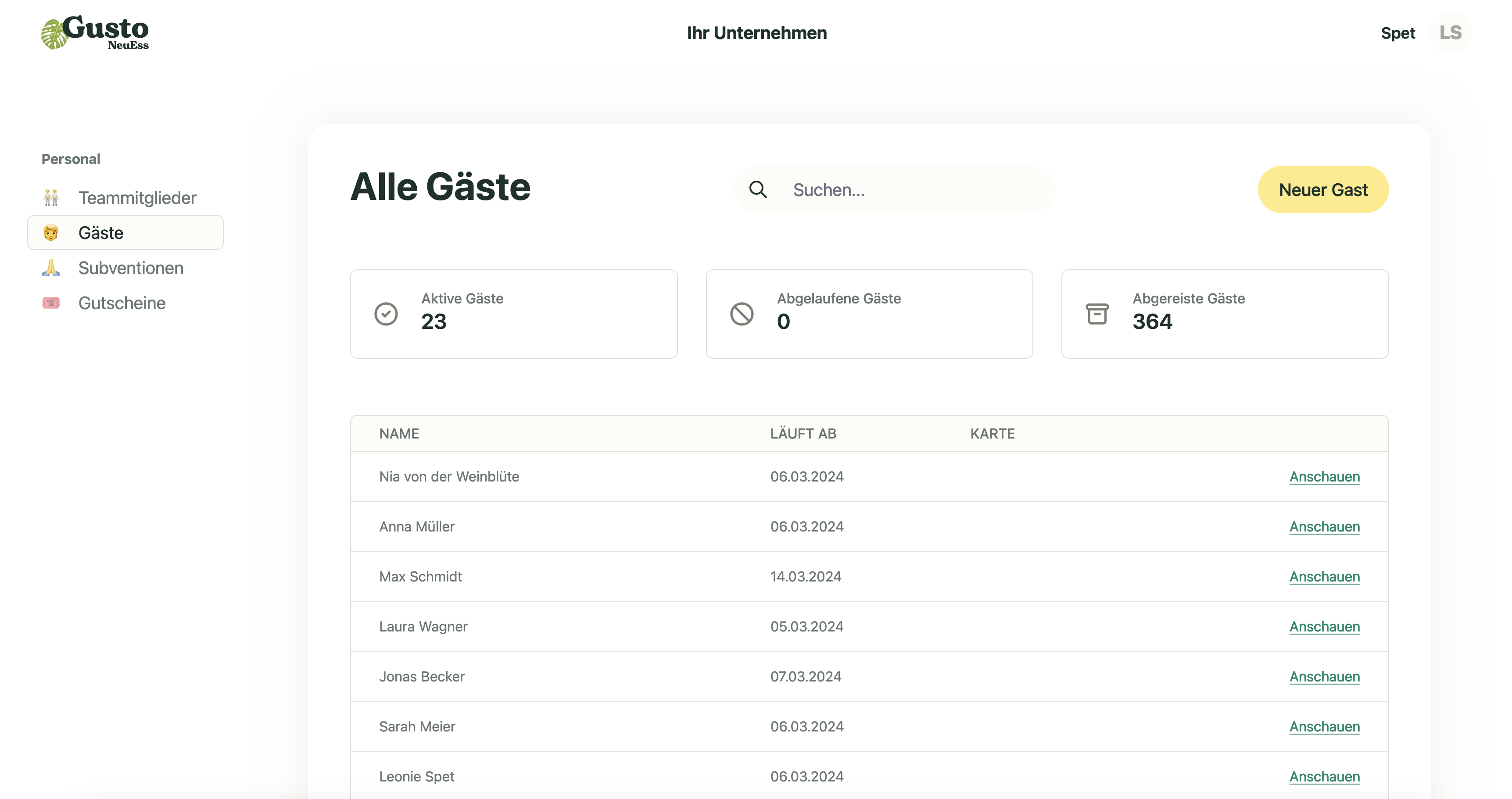Viewport: 1512px width, 799px height.
Task: Open Subventionen in the sidebar
Action: point(125,268)
